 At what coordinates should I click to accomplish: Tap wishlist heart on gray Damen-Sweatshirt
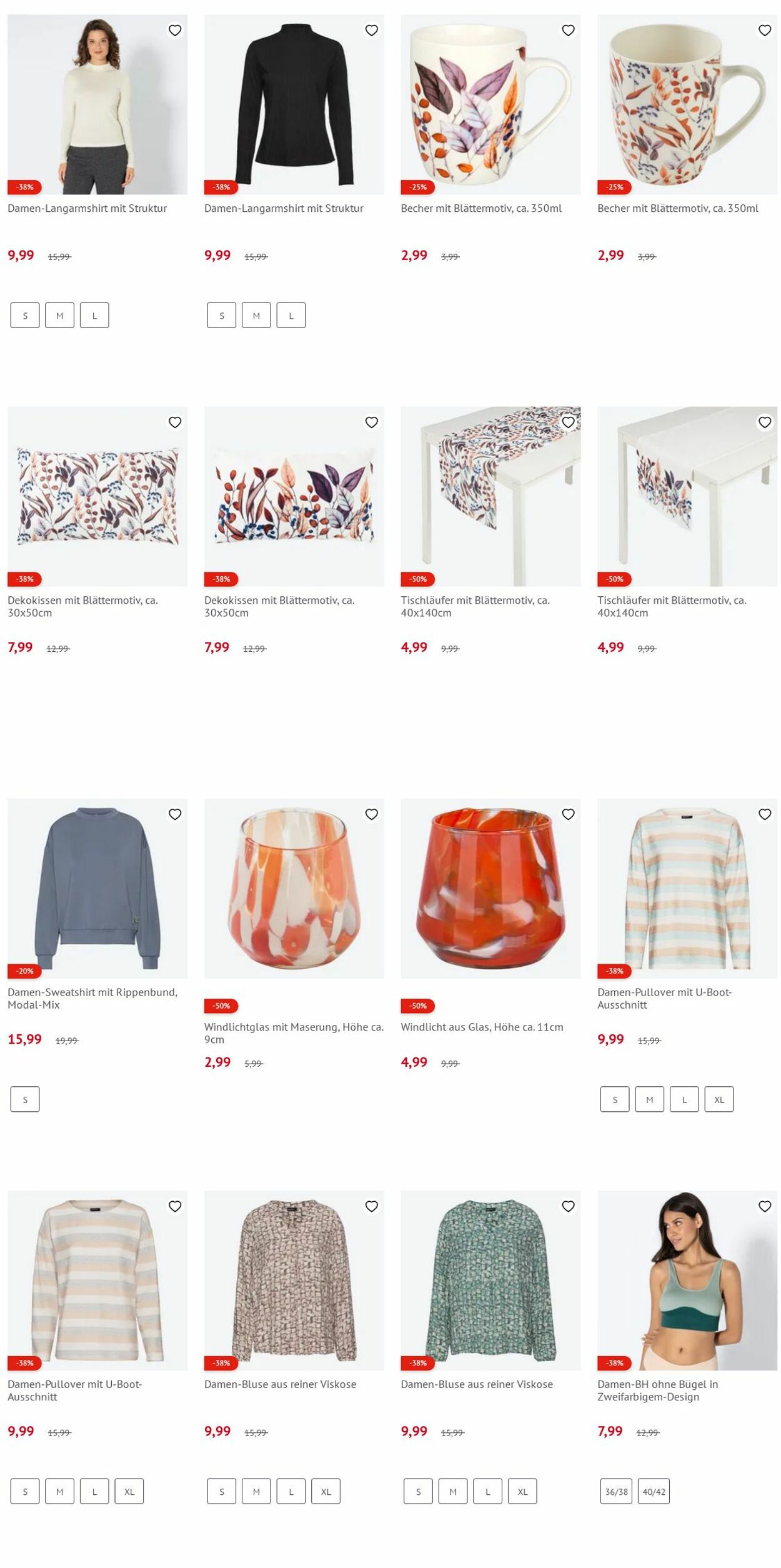click(x=175, y=814)
